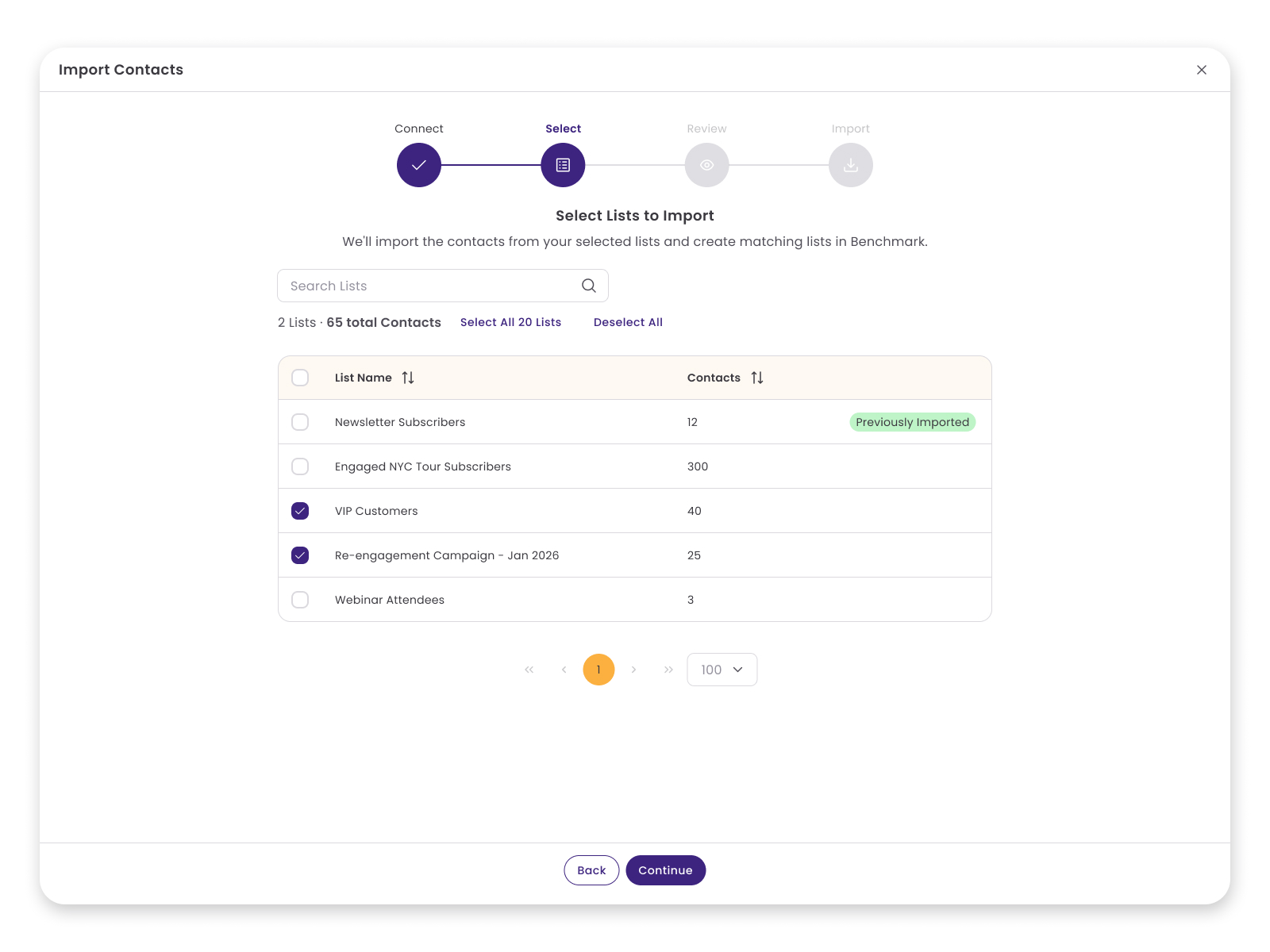Click Engaged NYC Tour Subscribers name
1270x952 pixels.
[x=423, y=466]
